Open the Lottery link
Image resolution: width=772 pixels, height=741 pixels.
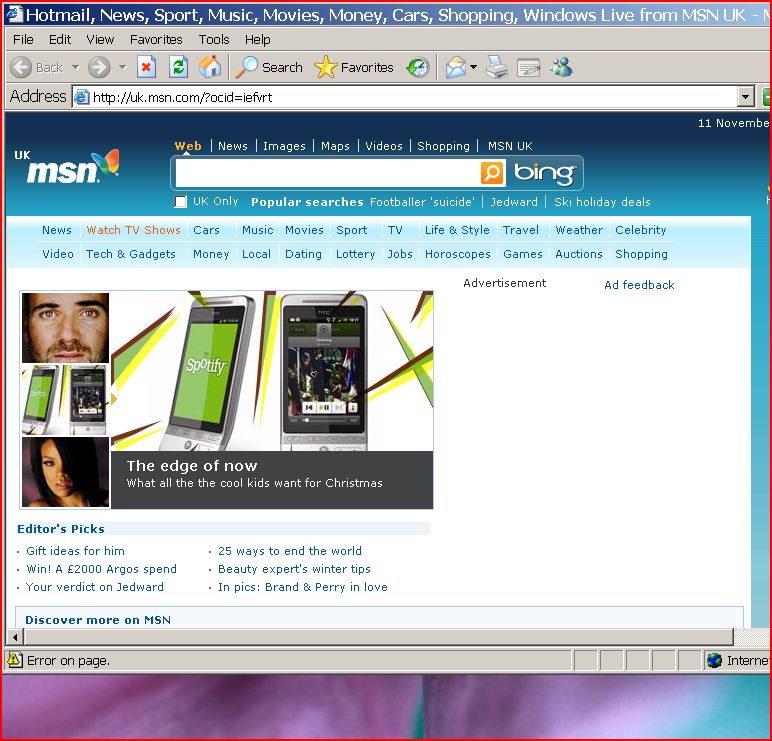(x=355, y=254)
